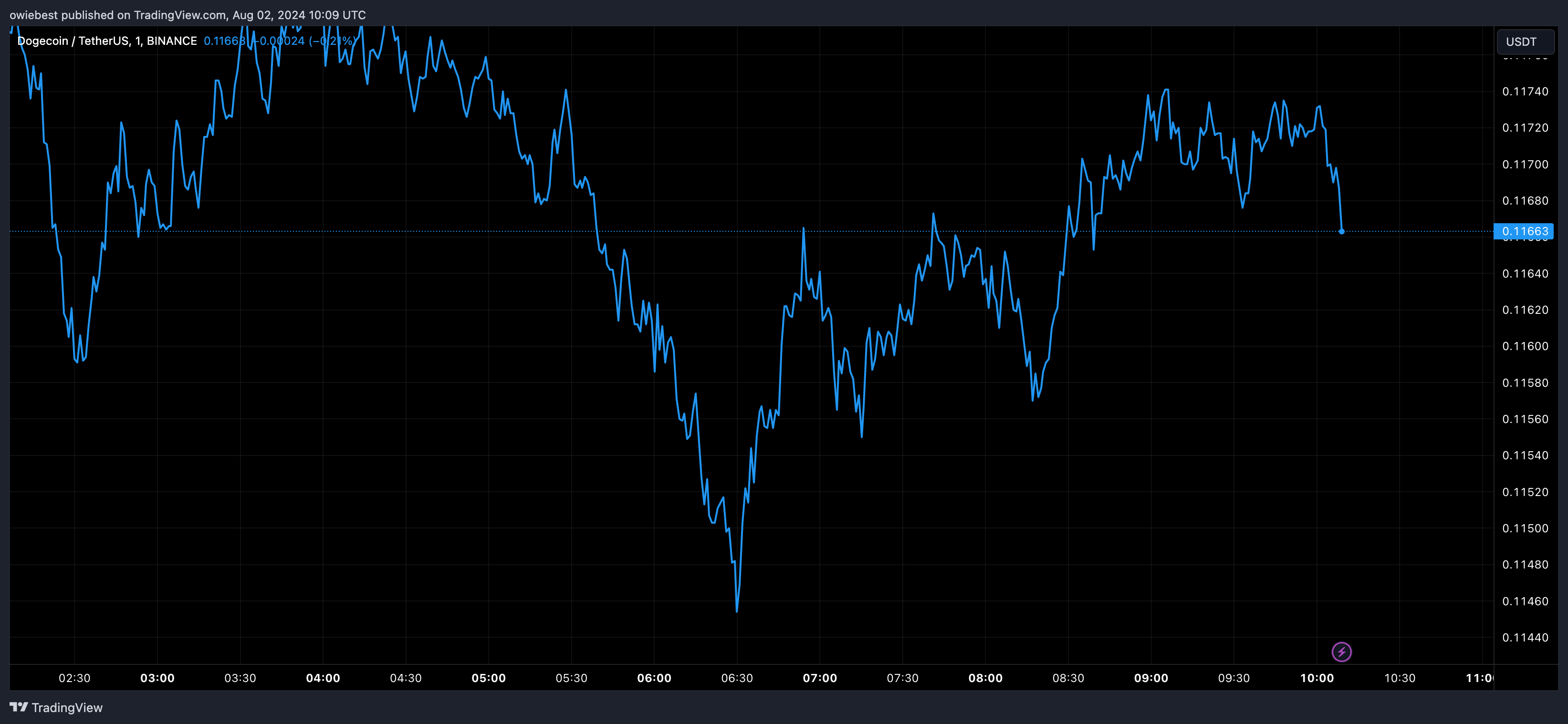Click the BINANCE exchange label
The height and width of the screenshot is (724, 1568).
tap(172, 41)
